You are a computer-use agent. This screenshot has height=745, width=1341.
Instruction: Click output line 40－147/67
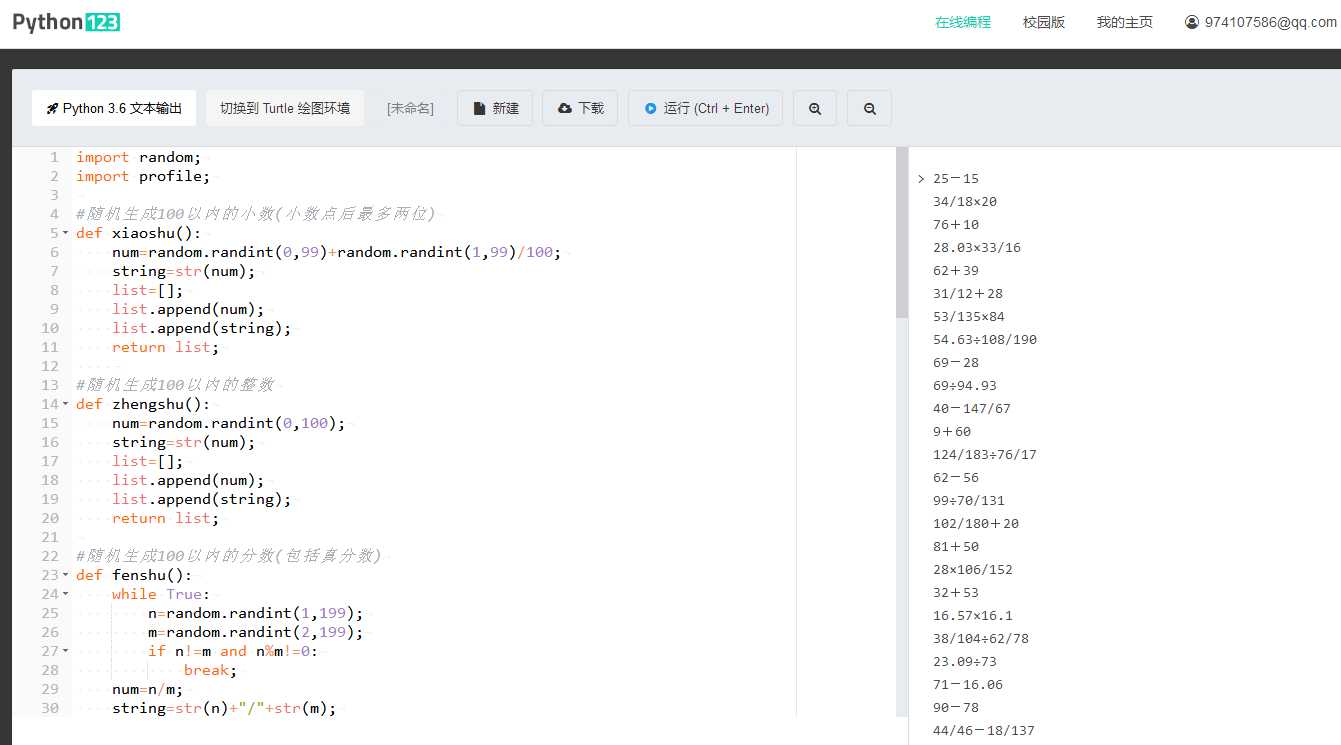click(972, 409)
